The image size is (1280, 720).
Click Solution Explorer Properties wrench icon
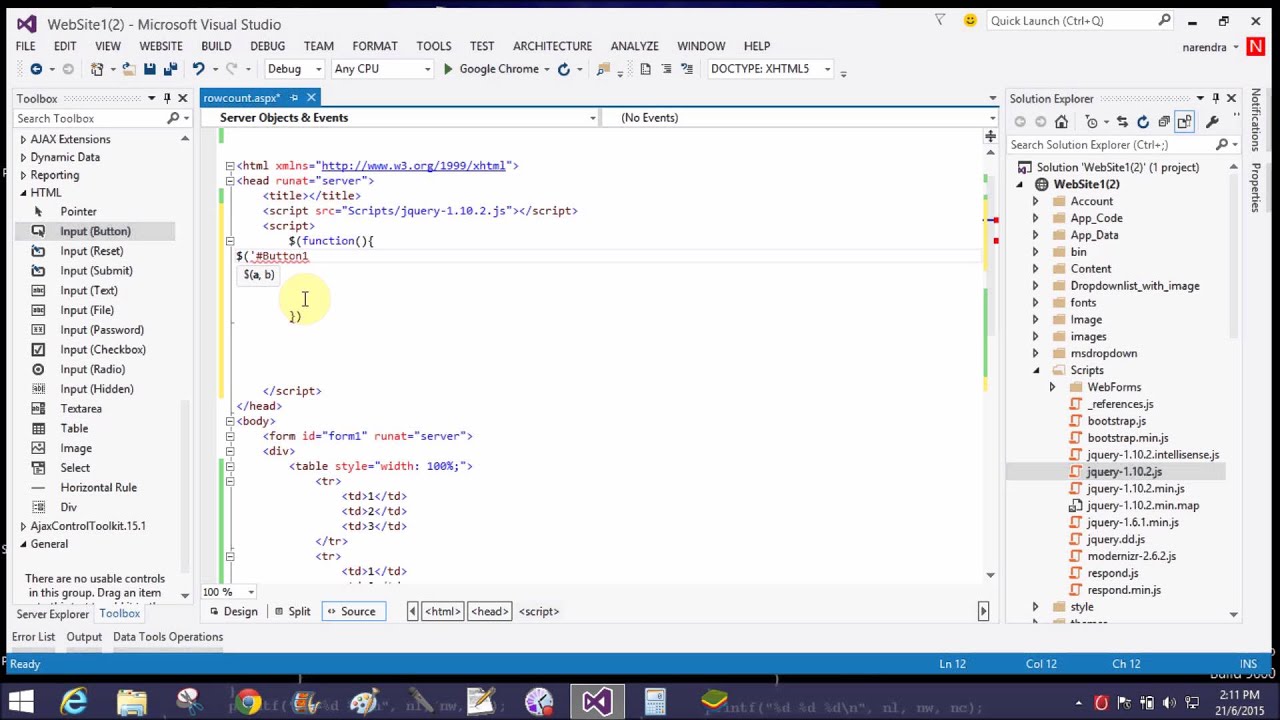pos(1212,122)
